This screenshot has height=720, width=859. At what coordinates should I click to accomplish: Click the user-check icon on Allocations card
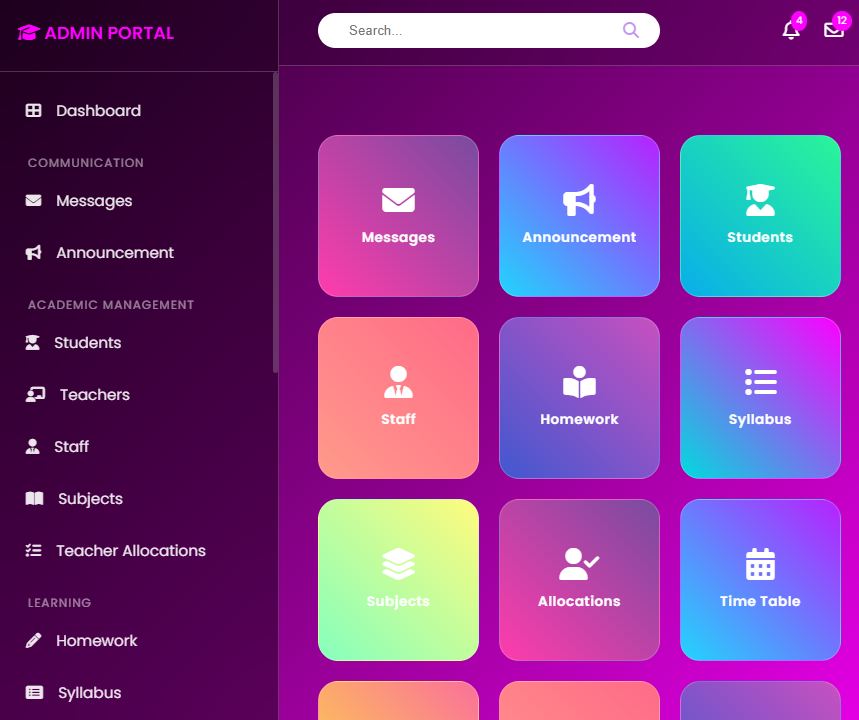click(579, 564)
